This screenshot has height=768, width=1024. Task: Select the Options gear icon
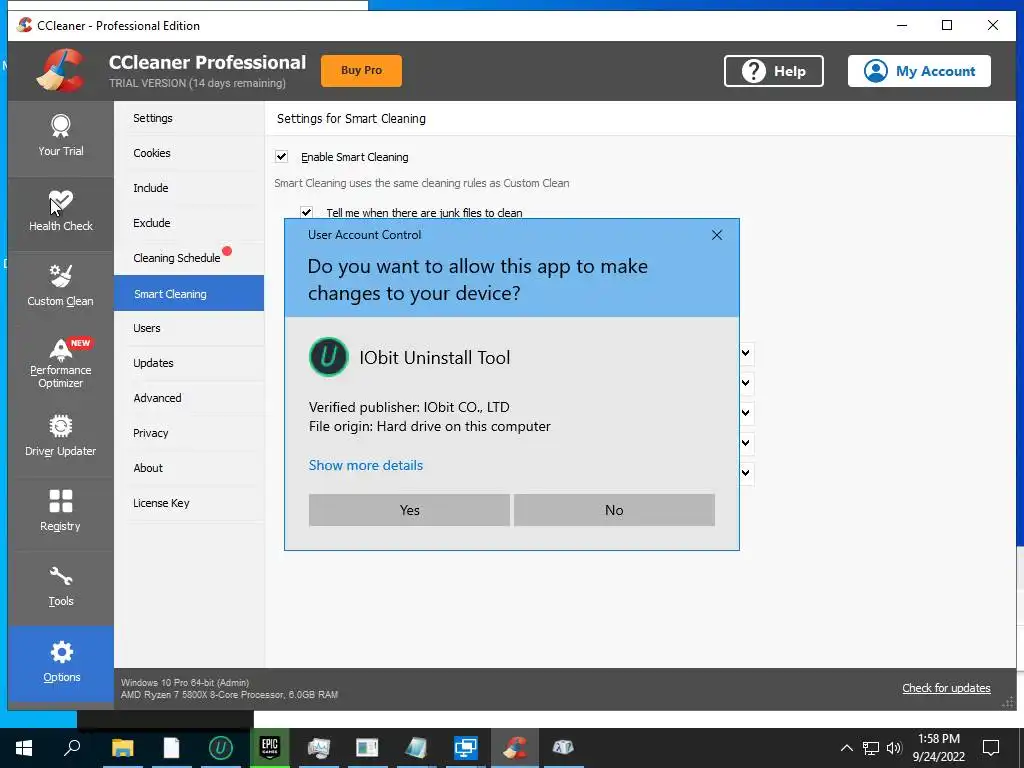pos(61,652)
